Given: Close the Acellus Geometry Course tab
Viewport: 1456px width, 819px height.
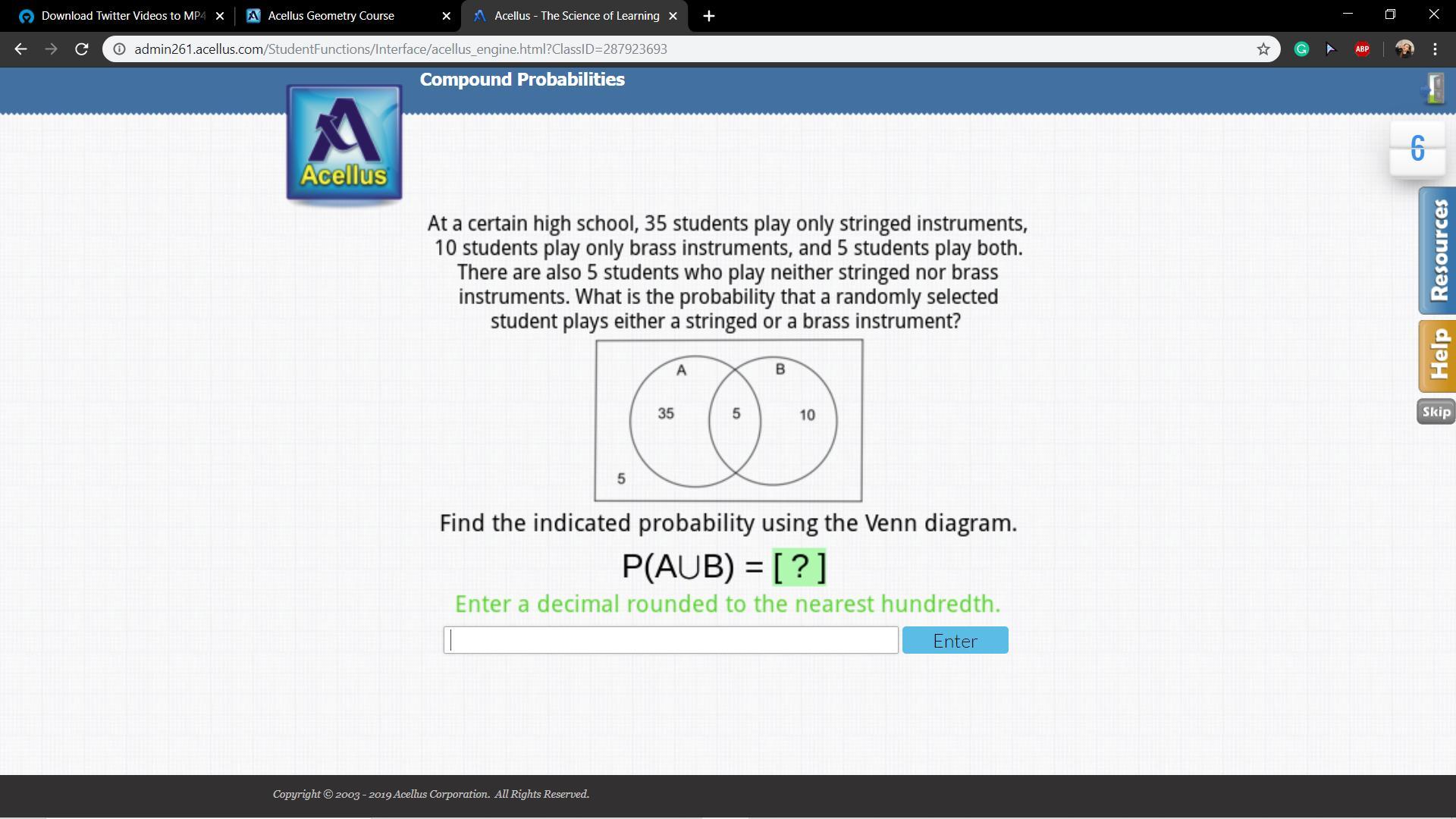Looking at the screenshot, I should [x=446, y=16].
